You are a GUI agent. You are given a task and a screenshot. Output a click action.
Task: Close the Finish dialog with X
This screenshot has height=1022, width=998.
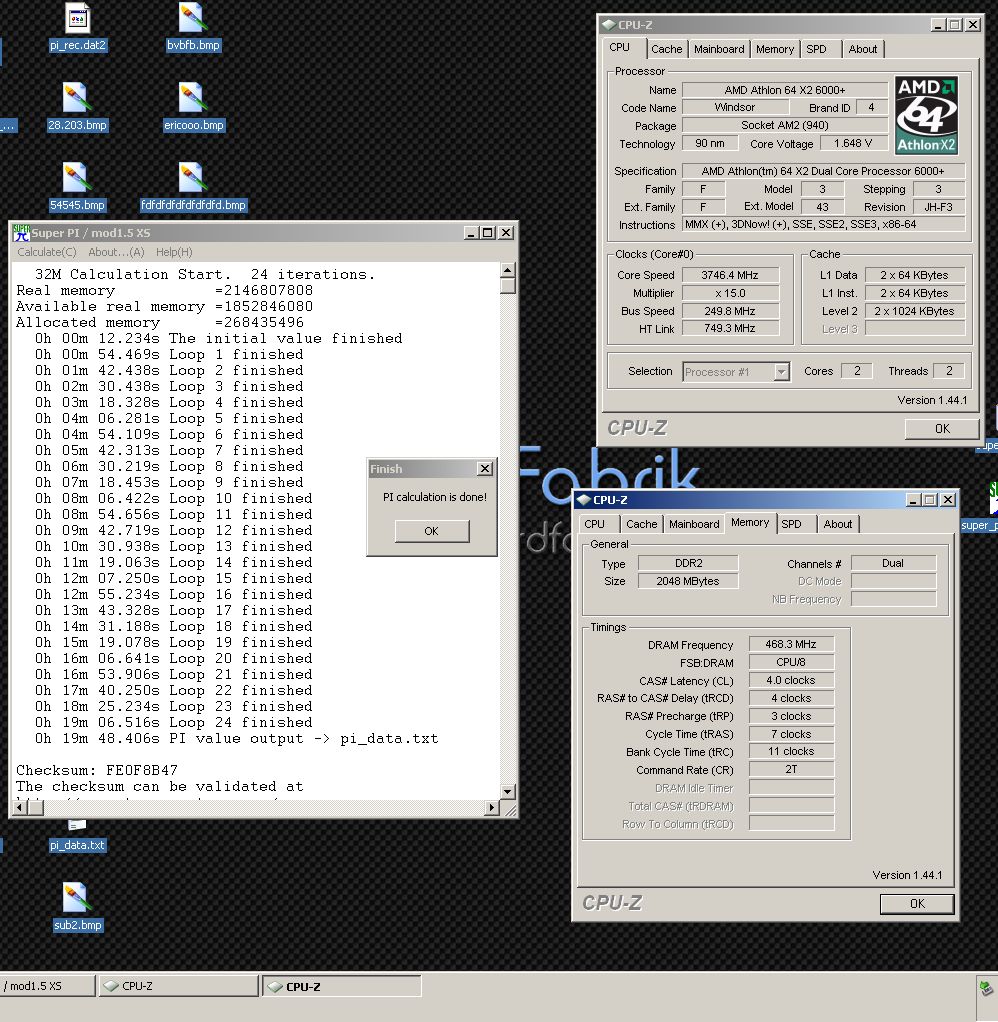click(485, 469)
